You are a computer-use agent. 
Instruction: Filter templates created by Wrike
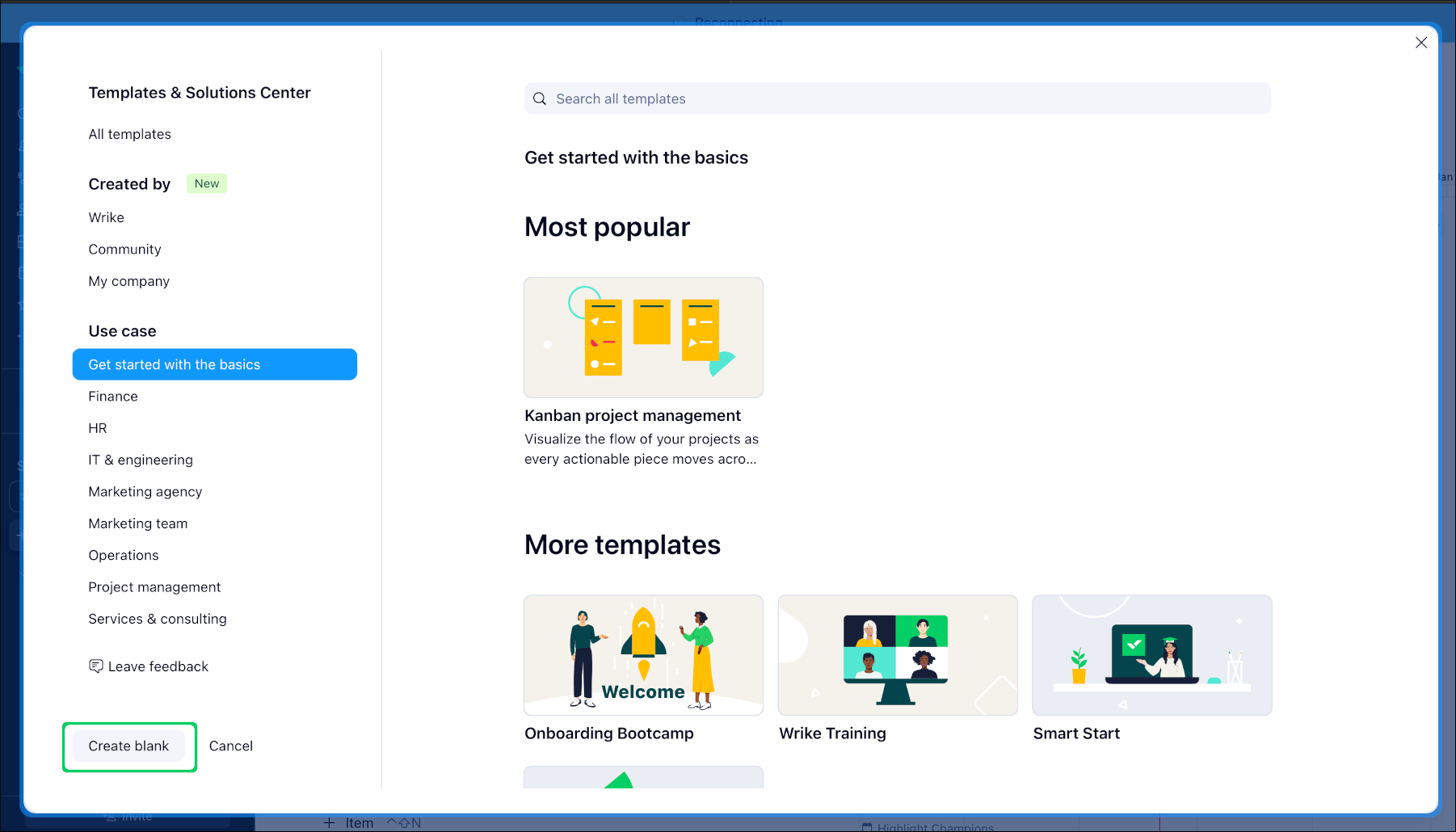click(x=106, y=217)
